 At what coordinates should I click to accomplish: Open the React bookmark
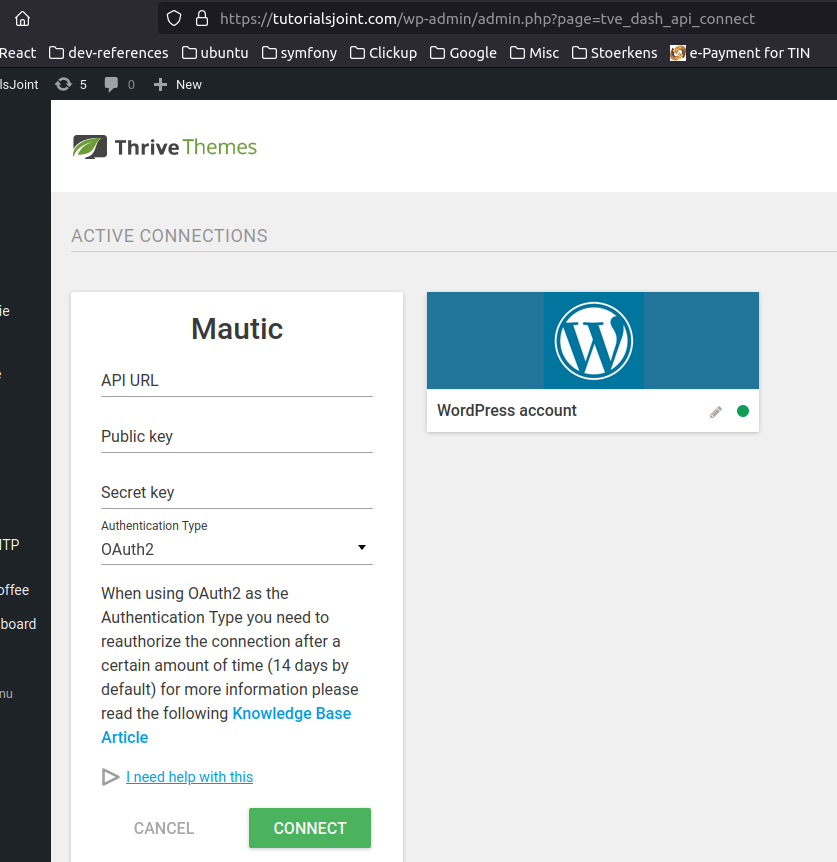tap(18, 53)
